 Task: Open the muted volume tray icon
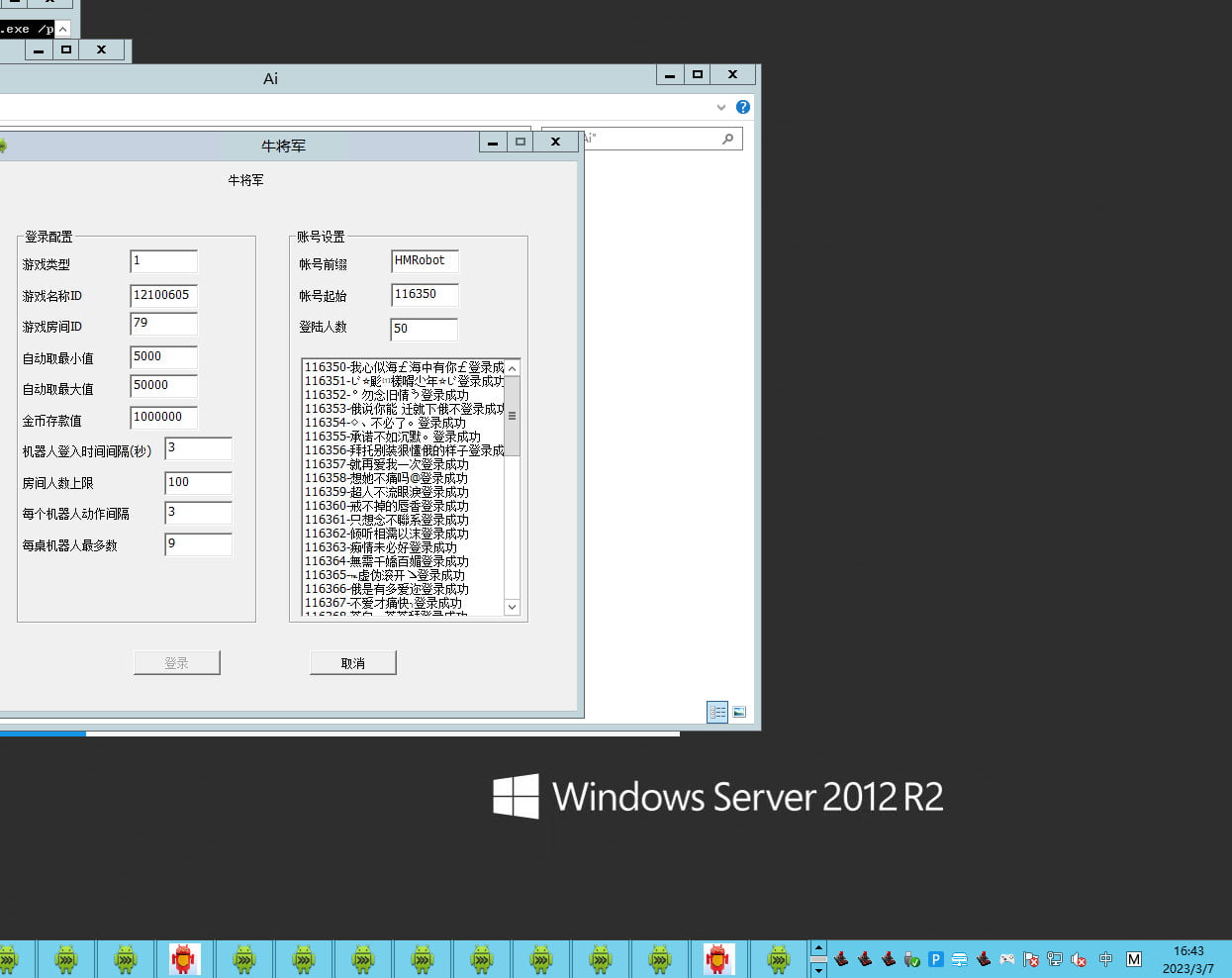pos(1079,959)
